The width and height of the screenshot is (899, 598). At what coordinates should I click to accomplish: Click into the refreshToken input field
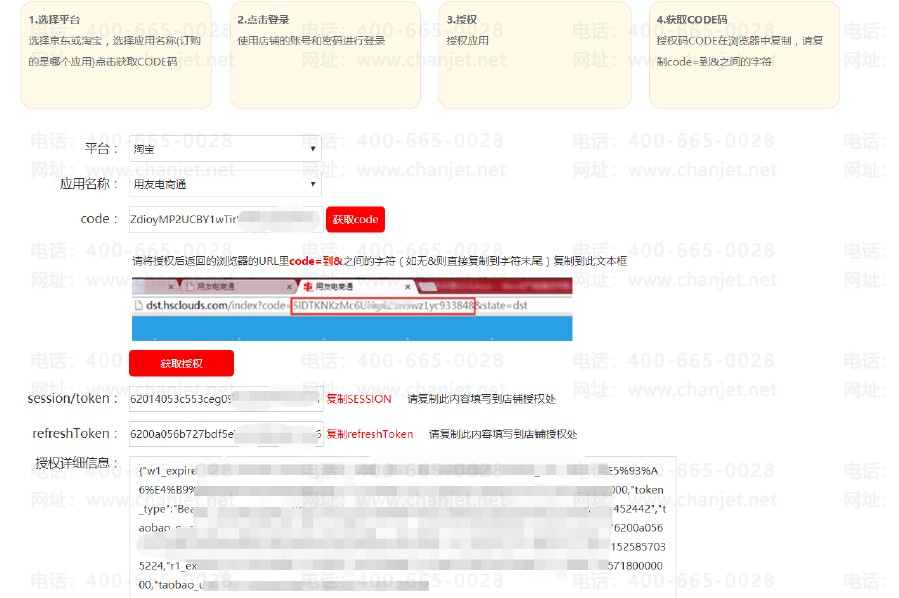point(226,434)
